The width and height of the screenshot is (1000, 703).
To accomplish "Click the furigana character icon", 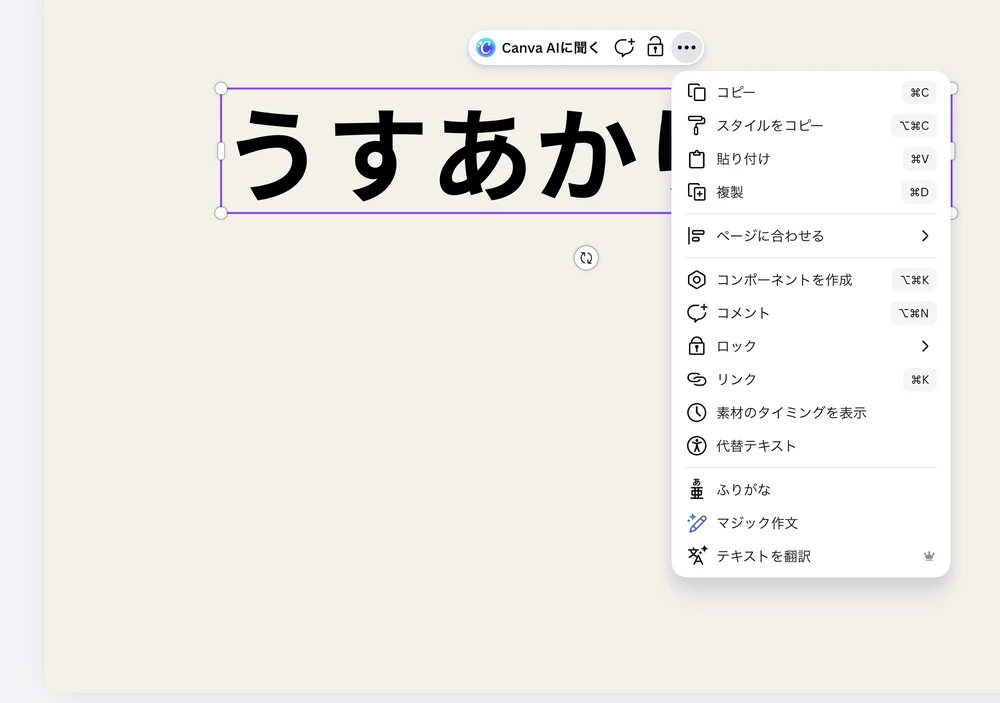I will pos(696,489).
